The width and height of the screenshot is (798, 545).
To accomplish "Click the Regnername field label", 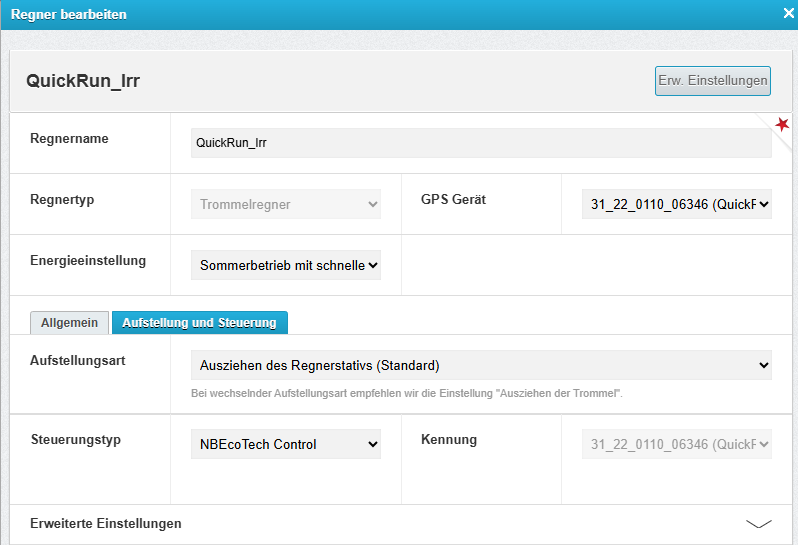I will (x=69, y=138).
